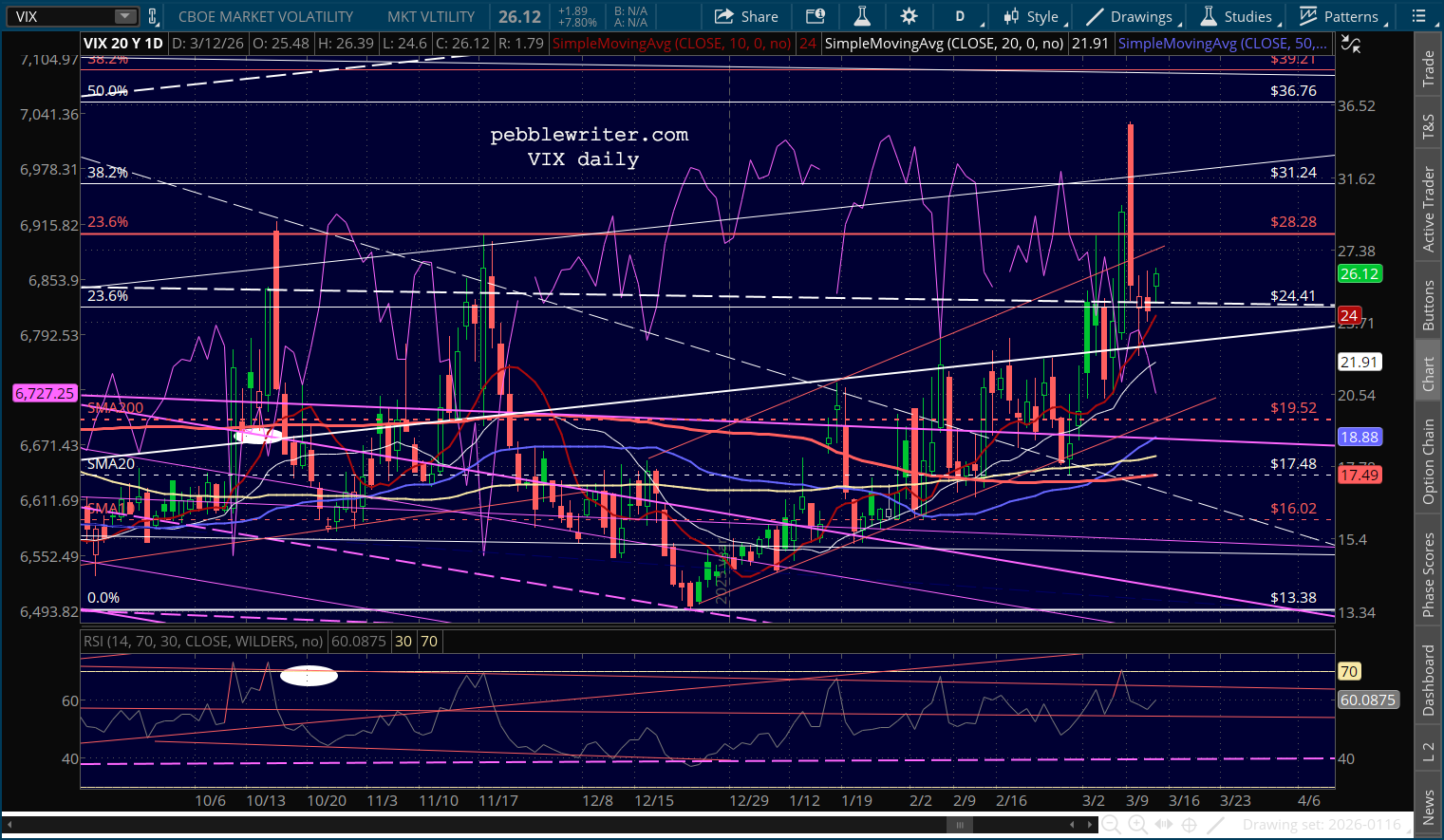Open chart settings gear
Viewport: 1444px width, 840px height.
pyautogui.click(x=909, y=16)
